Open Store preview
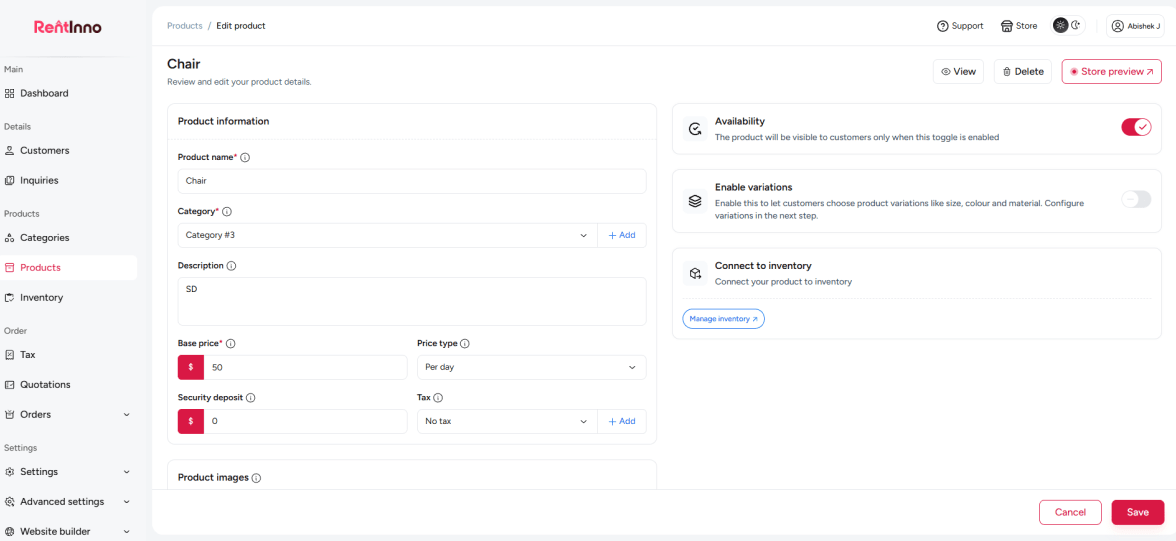1176x541 pixels. pos(1112,72)
